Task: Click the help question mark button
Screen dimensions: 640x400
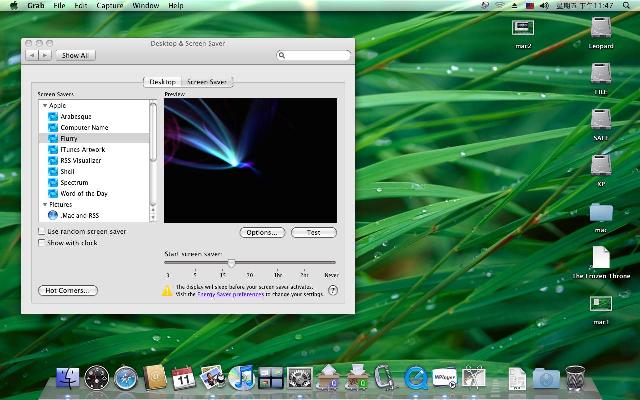Action: (x=331, y=290)
